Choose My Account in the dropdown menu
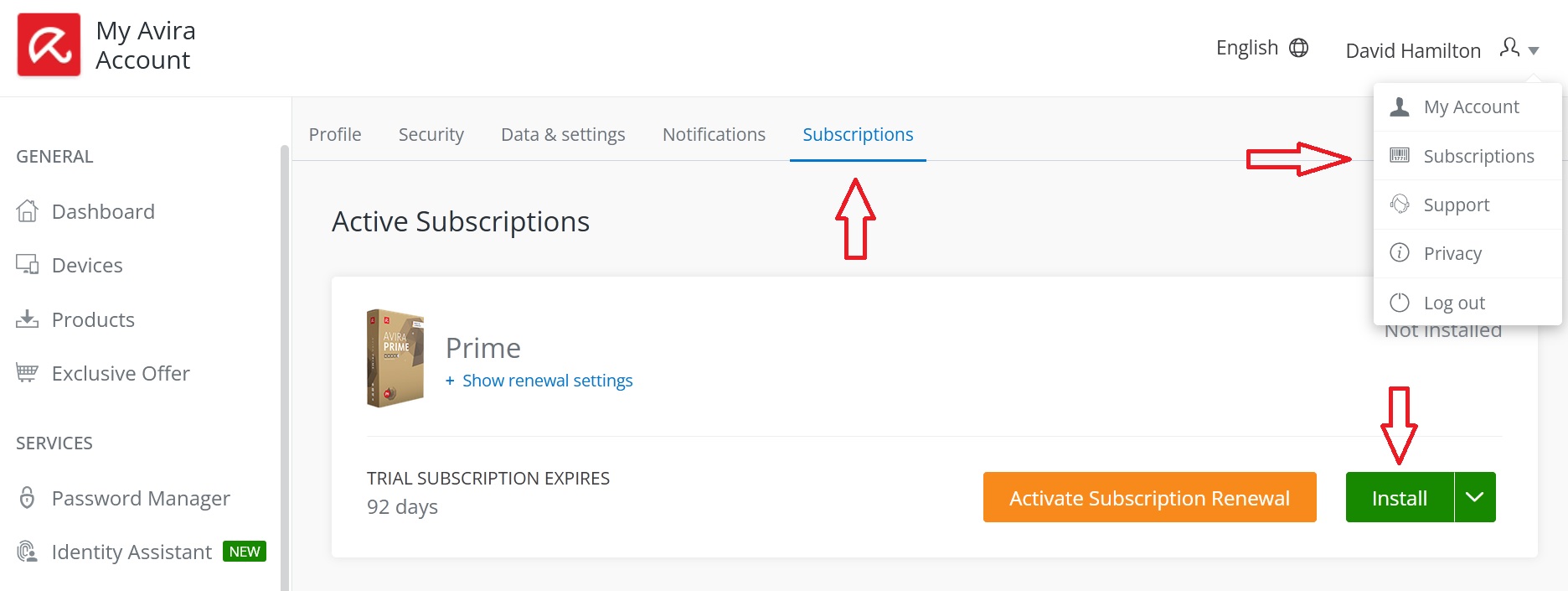The image size is (1568, 591). tap(1471, 106)
